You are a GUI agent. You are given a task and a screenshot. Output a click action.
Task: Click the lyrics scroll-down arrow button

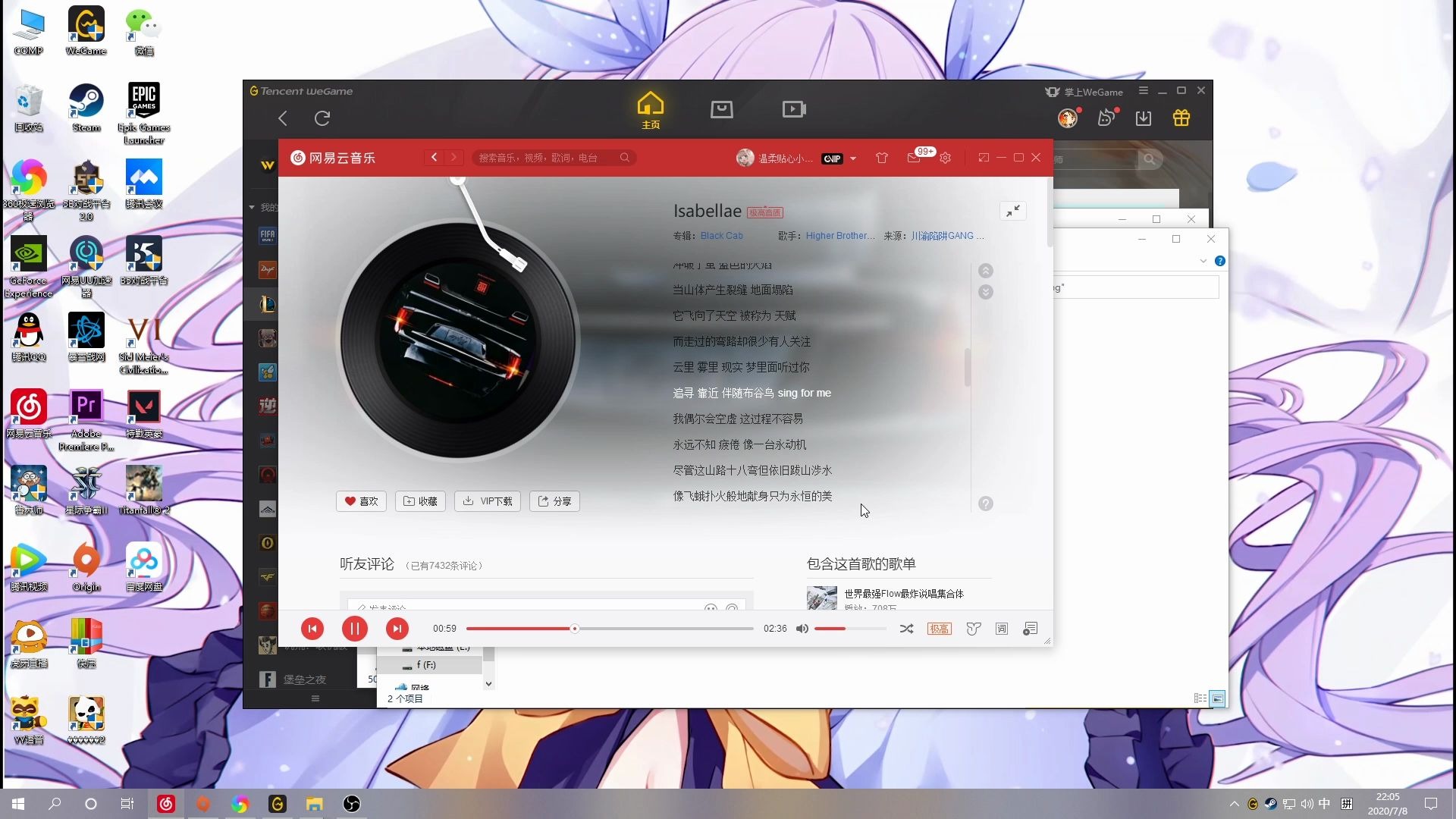(985, 292)
